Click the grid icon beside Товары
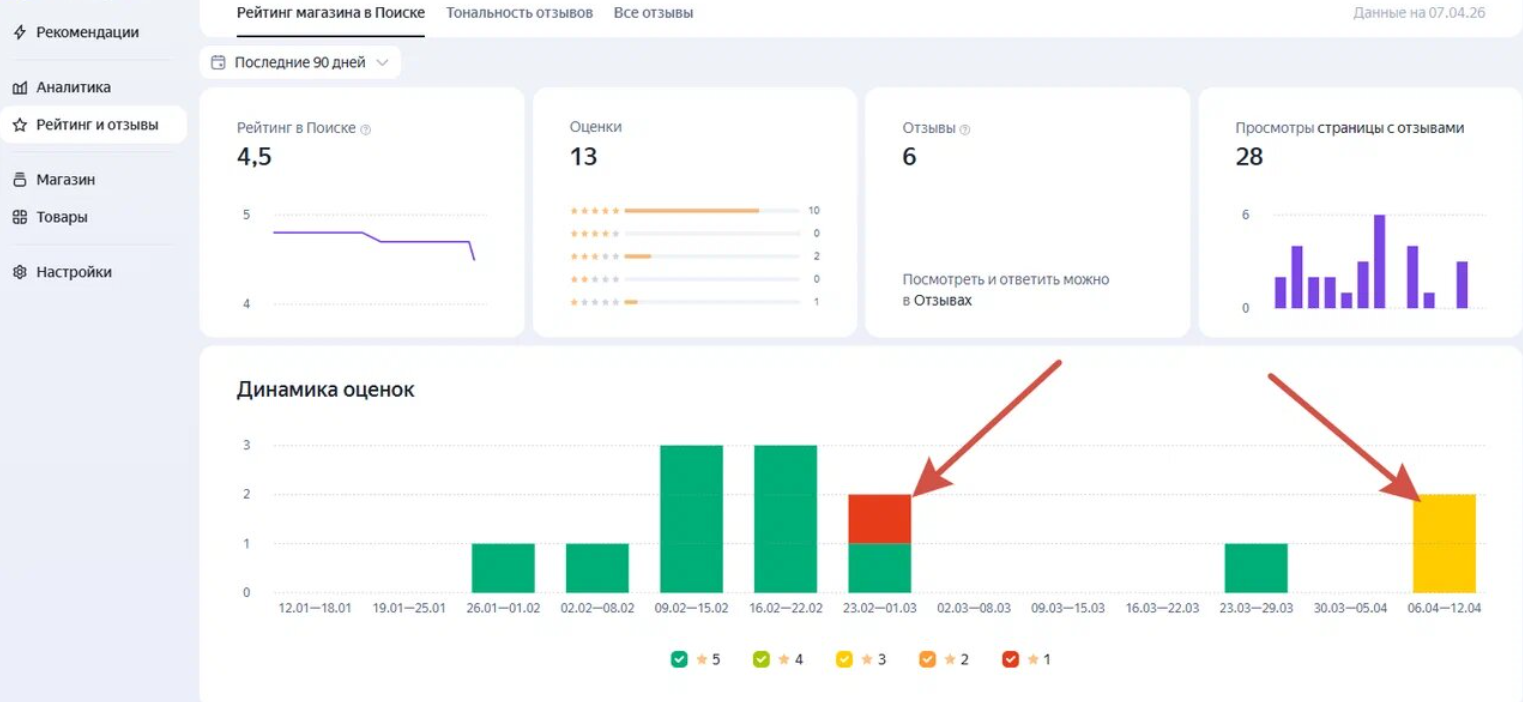 [19, 217]
